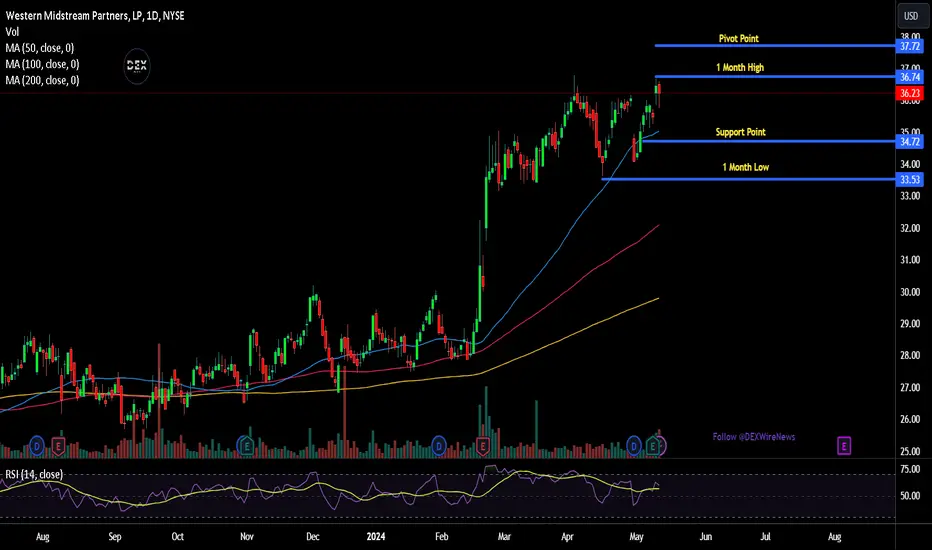Select the MA (50, close, 0) legend
Image resolution: width=932 pixels, height=550 pixels.
(40, 48)
